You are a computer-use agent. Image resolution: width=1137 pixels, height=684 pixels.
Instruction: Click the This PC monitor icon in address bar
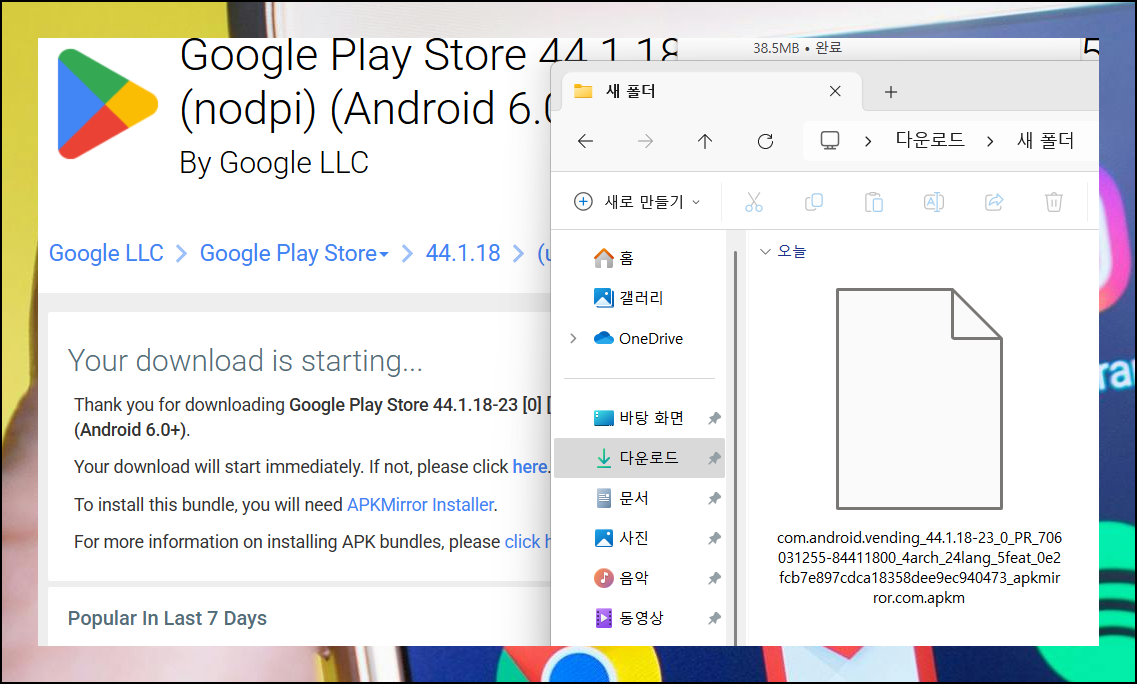830,140
